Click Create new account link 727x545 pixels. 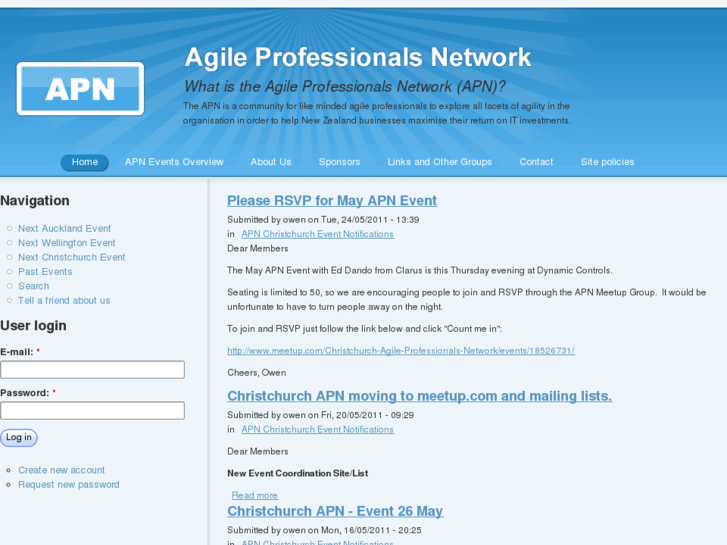(61, 470)
